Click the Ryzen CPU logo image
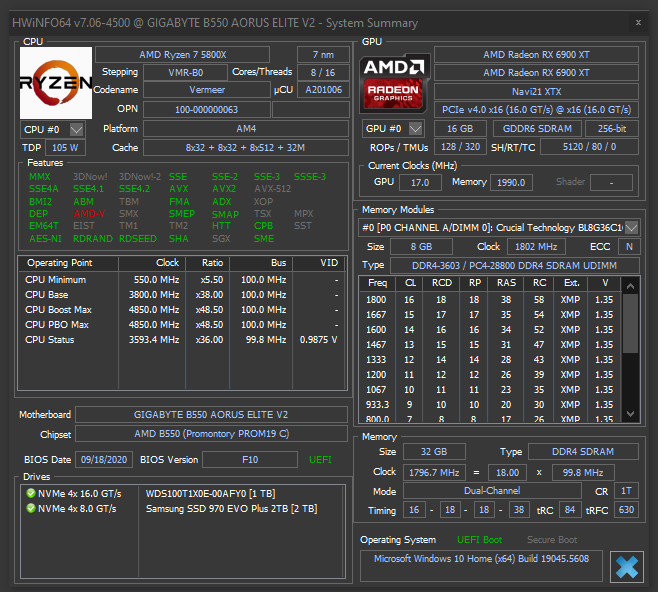Viewport: 658px width, 592px height. coord(56,83)
